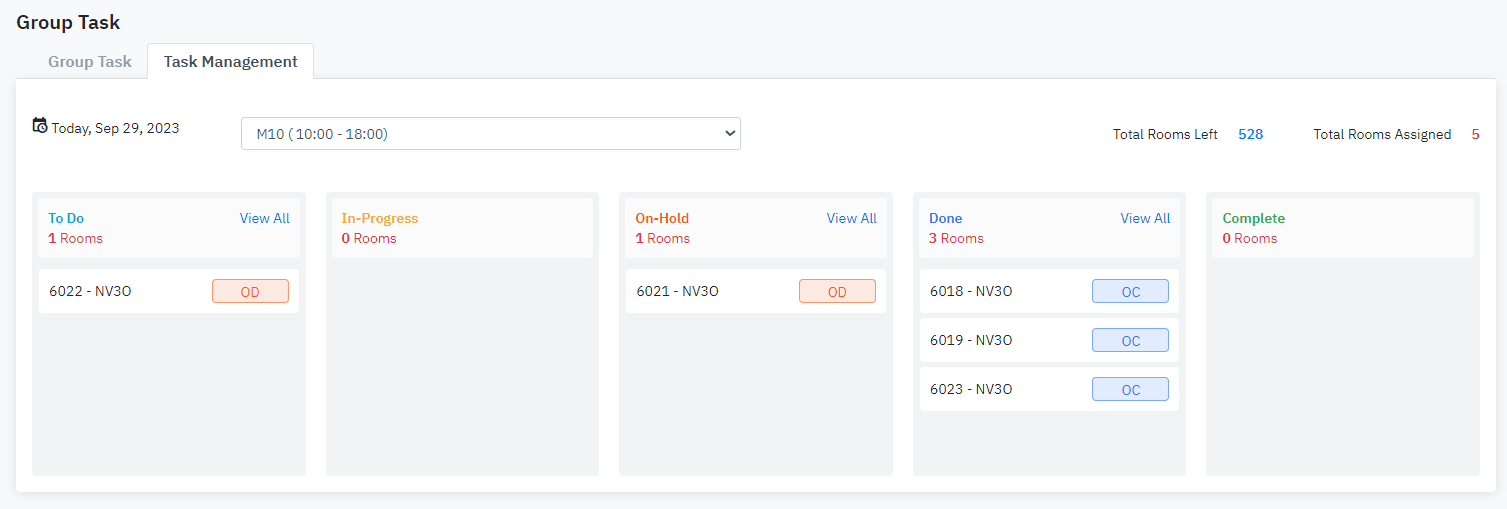Screen dimensions: 1507x509
Task: Click the Complete column header
Action: [1253, 218]
